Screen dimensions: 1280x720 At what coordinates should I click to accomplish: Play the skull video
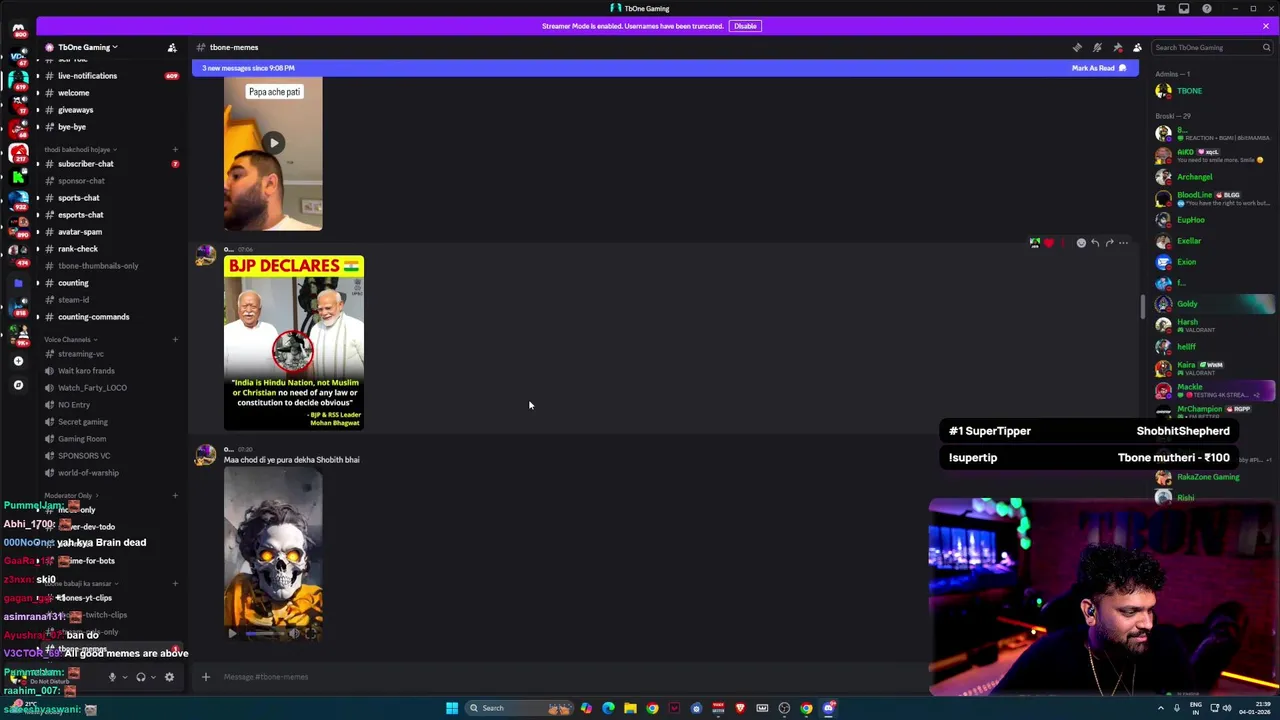pos(232,633)
